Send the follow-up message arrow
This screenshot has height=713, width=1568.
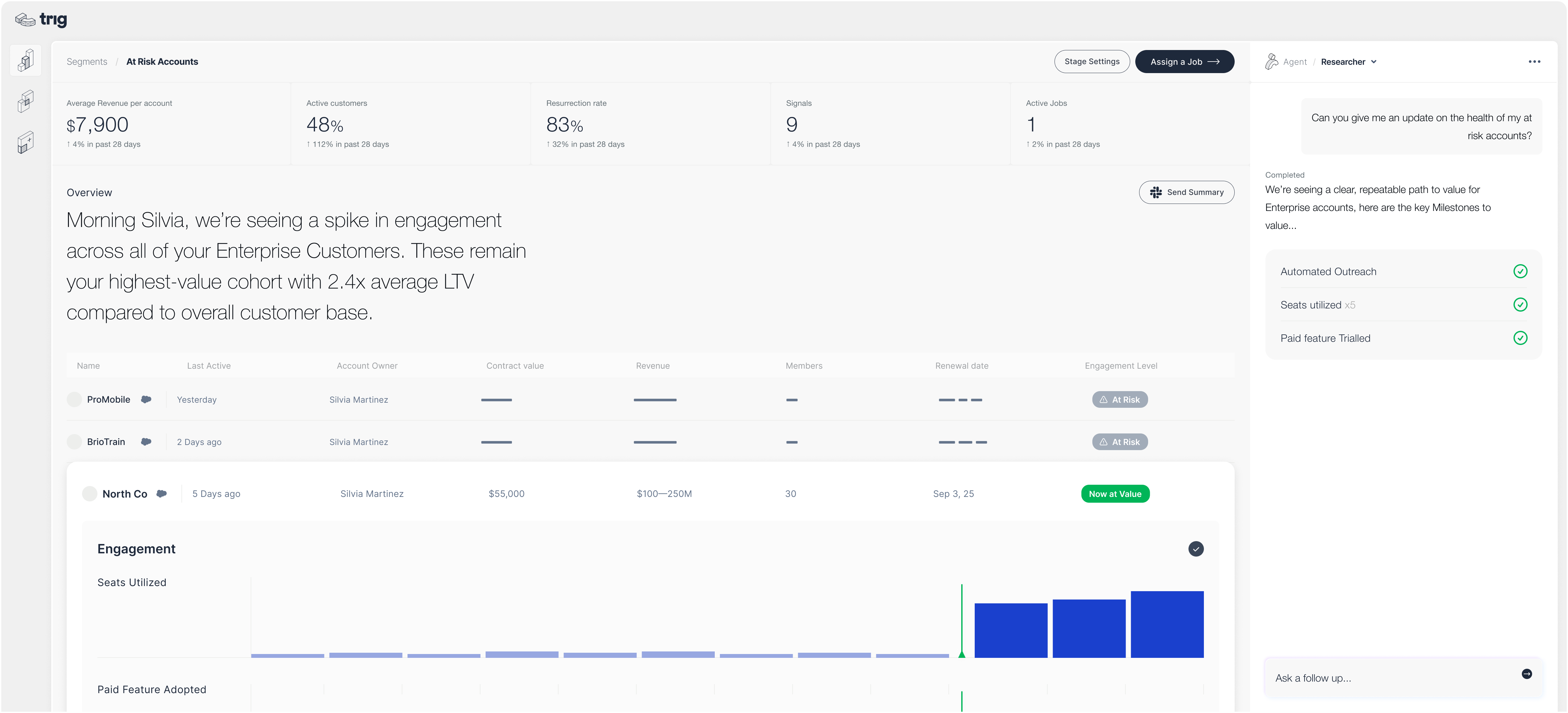click(x=1527, y=674)
